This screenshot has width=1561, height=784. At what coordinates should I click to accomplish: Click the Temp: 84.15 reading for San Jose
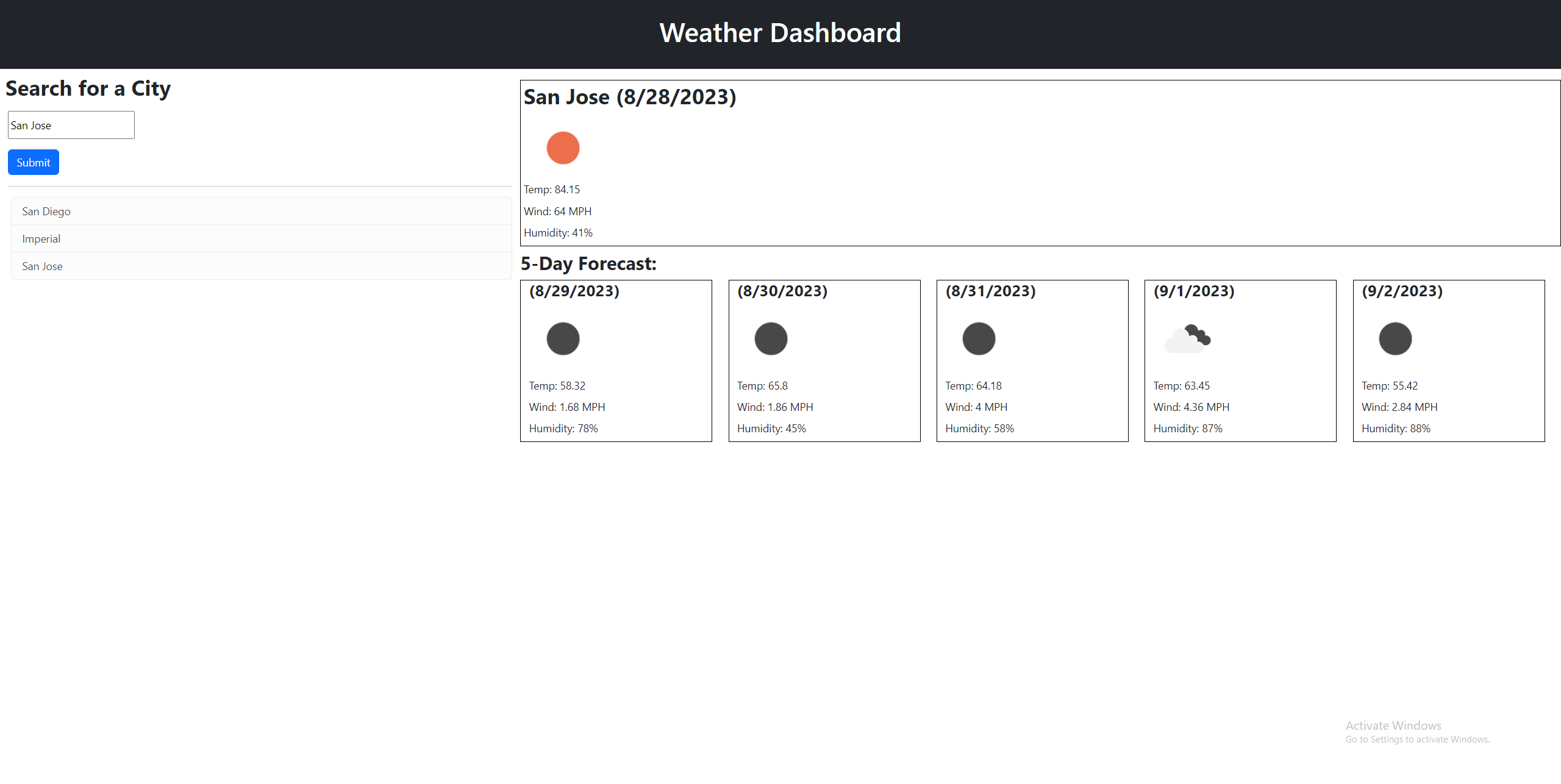click(x=551, y=189)
